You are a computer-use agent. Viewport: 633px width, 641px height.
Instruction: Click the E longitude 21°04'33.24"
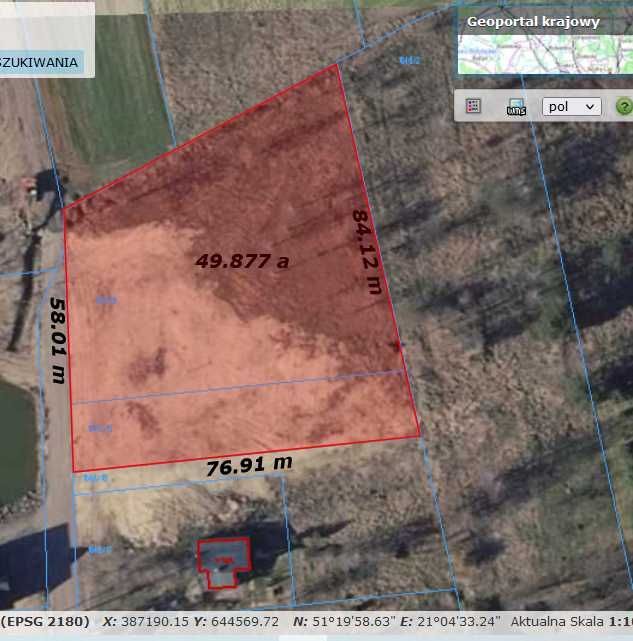(x=459, y=622)
